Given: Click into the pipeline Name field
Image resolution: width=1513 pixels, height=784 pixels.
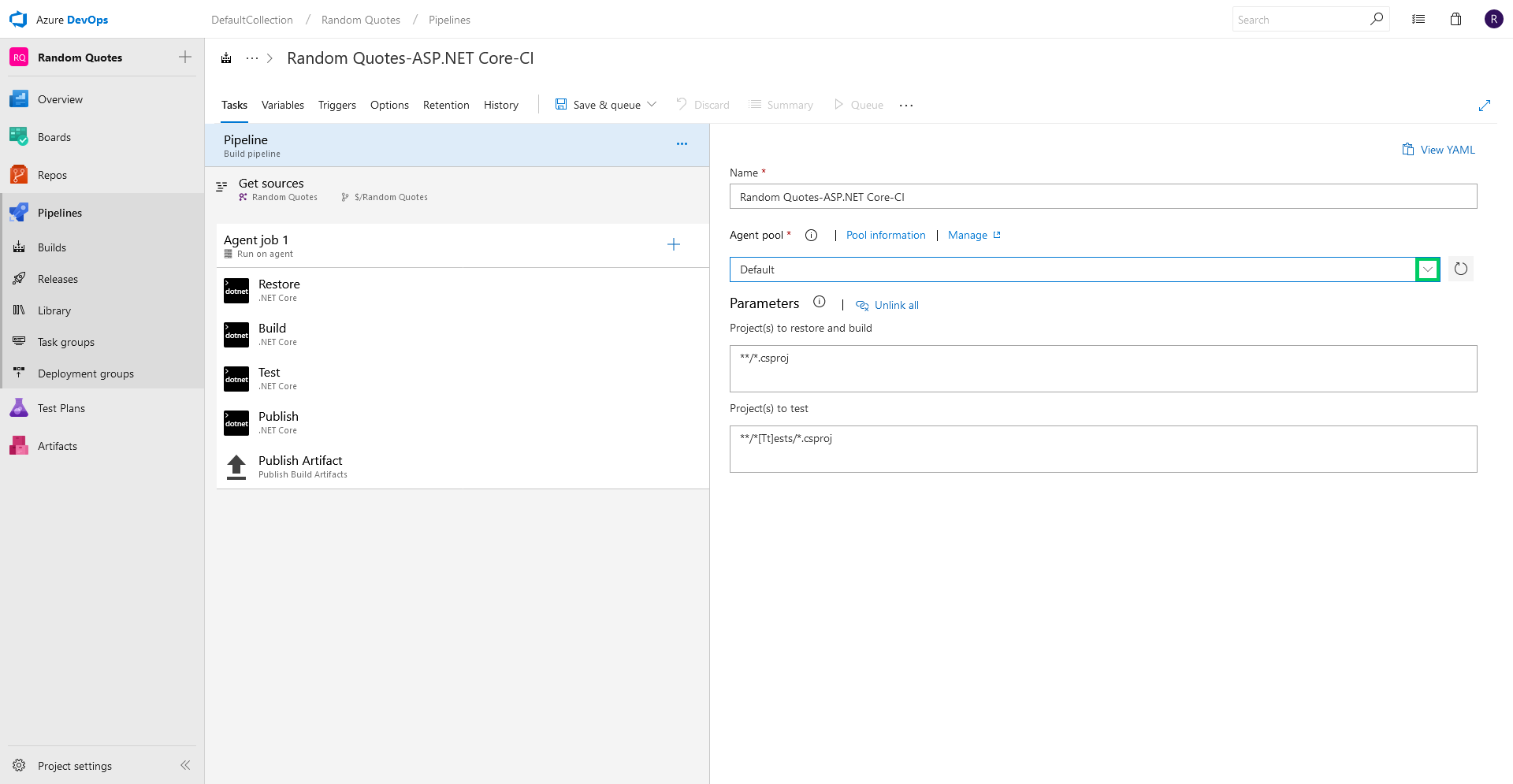Looking at the screenshot, I should pos(1103,196).
